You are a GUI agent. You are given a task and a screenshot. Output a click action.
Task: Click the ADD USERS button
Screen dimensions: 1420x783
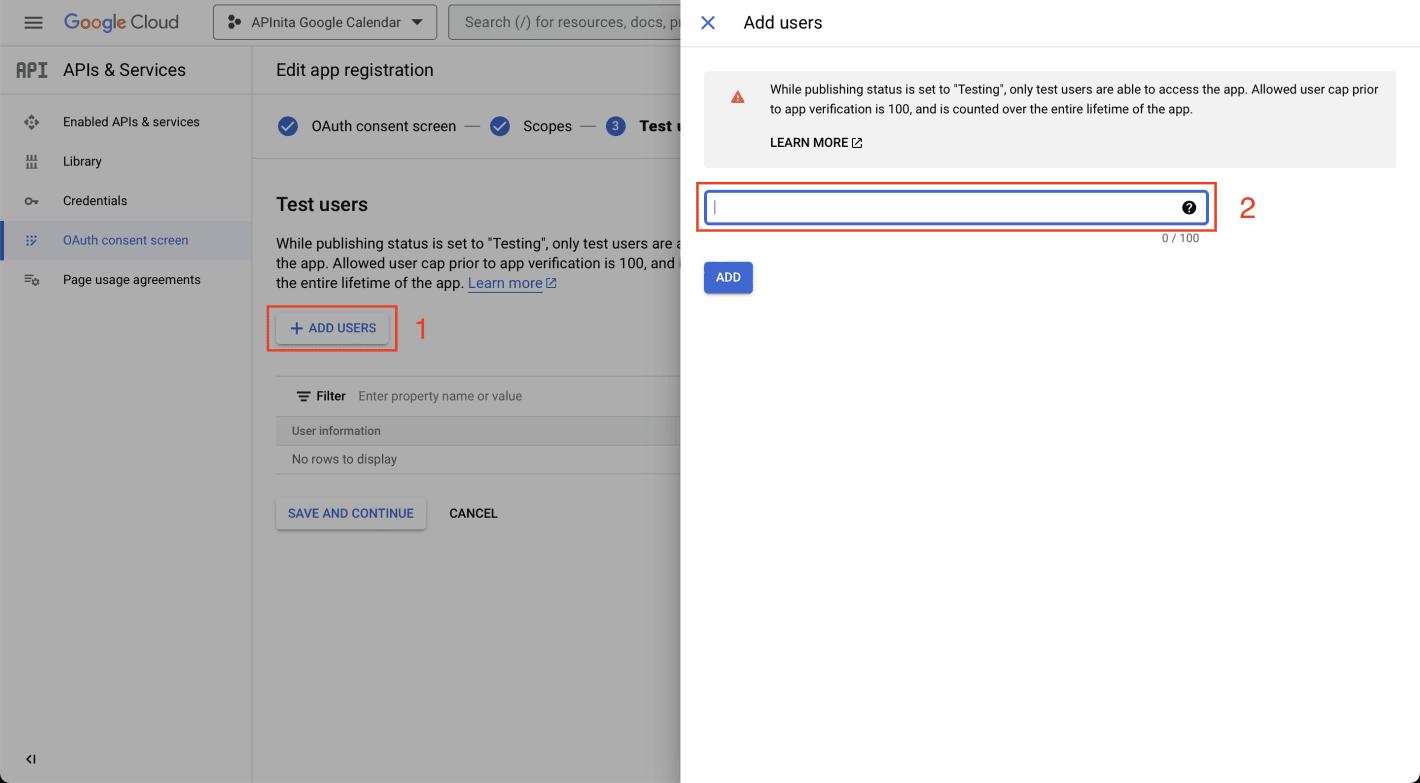point(332,328)
